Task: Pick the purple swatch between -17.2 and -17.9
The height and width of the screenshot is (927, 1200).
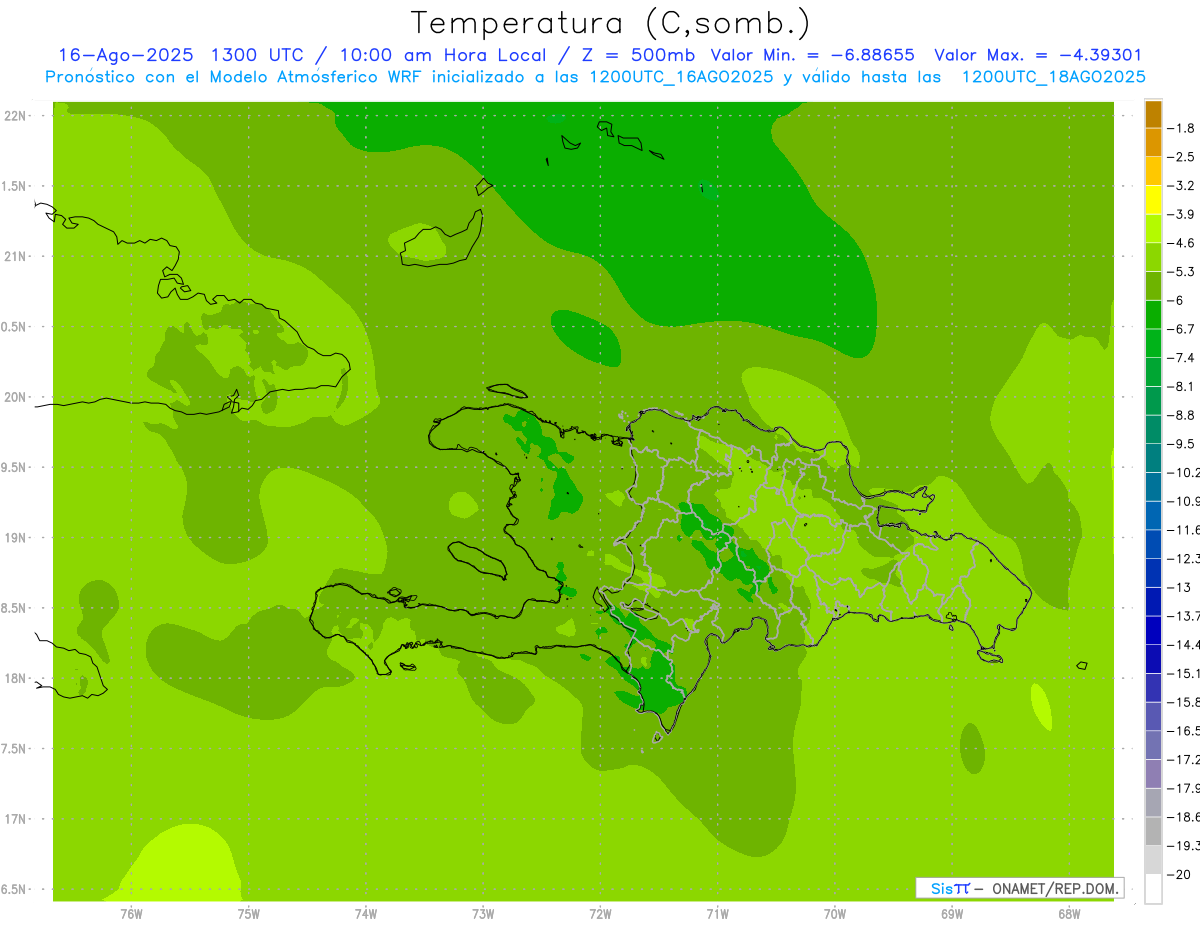Action: 1153,773
